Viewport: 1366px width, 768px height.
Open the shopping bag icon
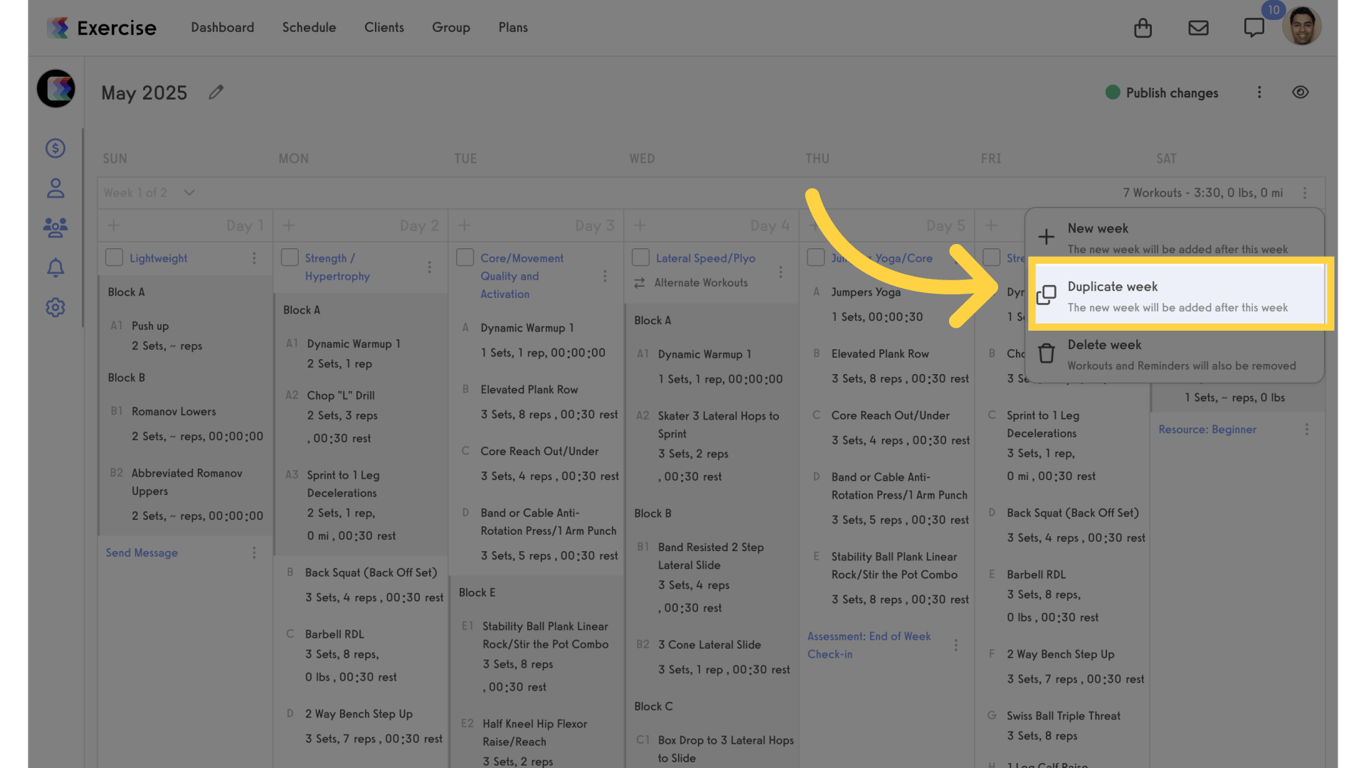(1143, 28)
